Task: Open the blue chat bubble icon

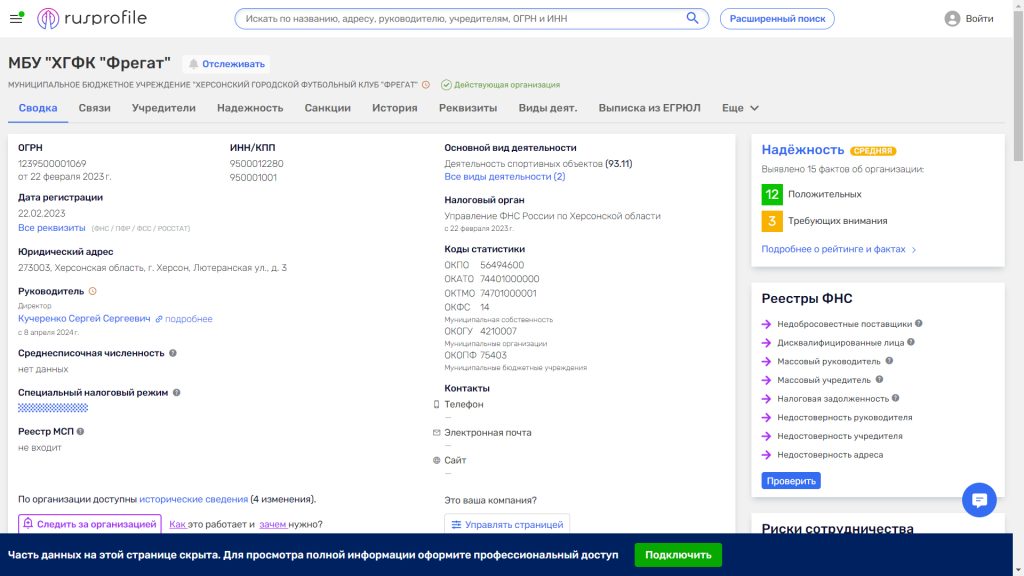Action: (979, 500)
